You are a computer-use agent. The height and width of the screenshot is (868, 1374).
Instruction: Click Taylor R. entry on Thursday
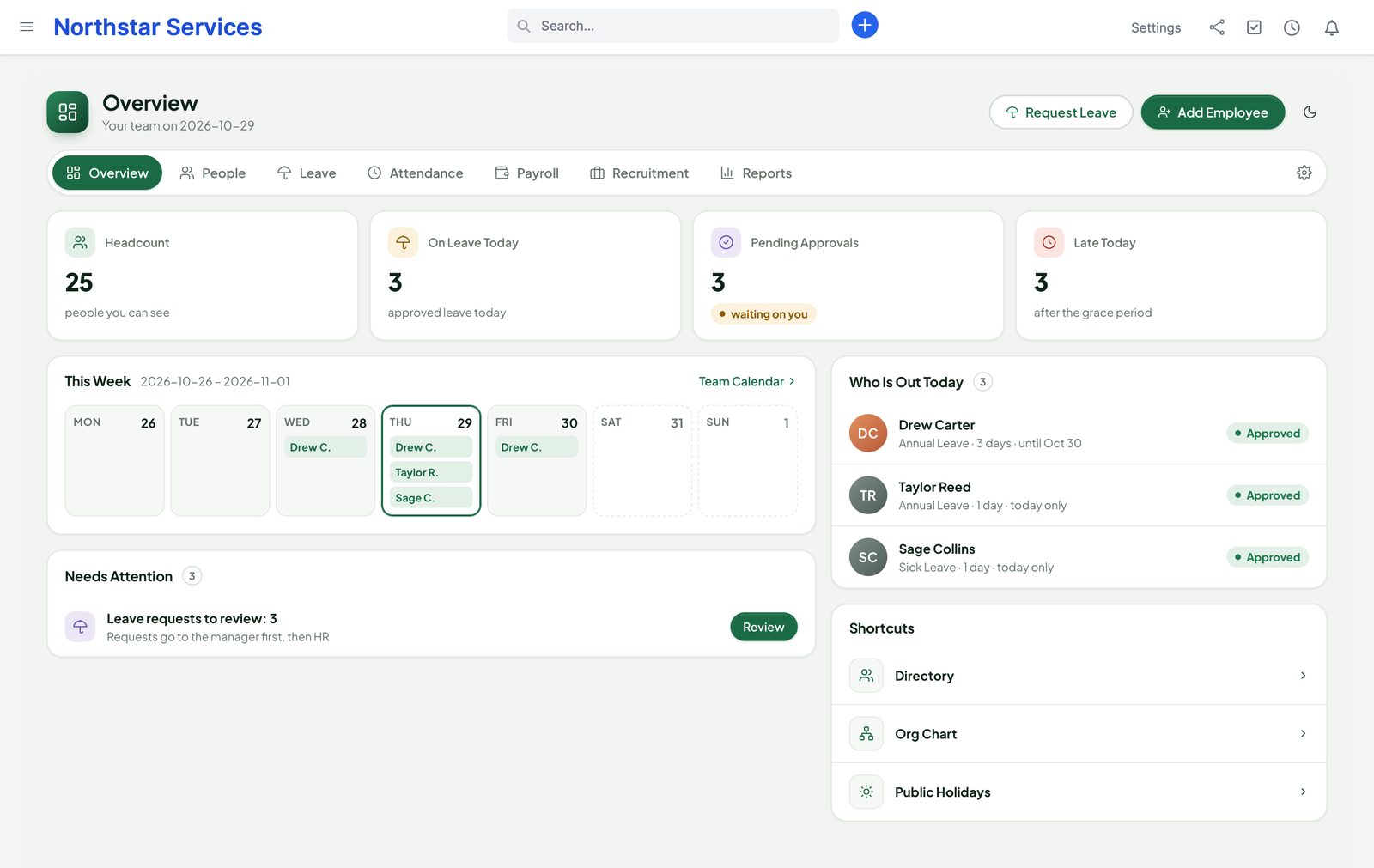pyautogui.click(x=431, y=472)
